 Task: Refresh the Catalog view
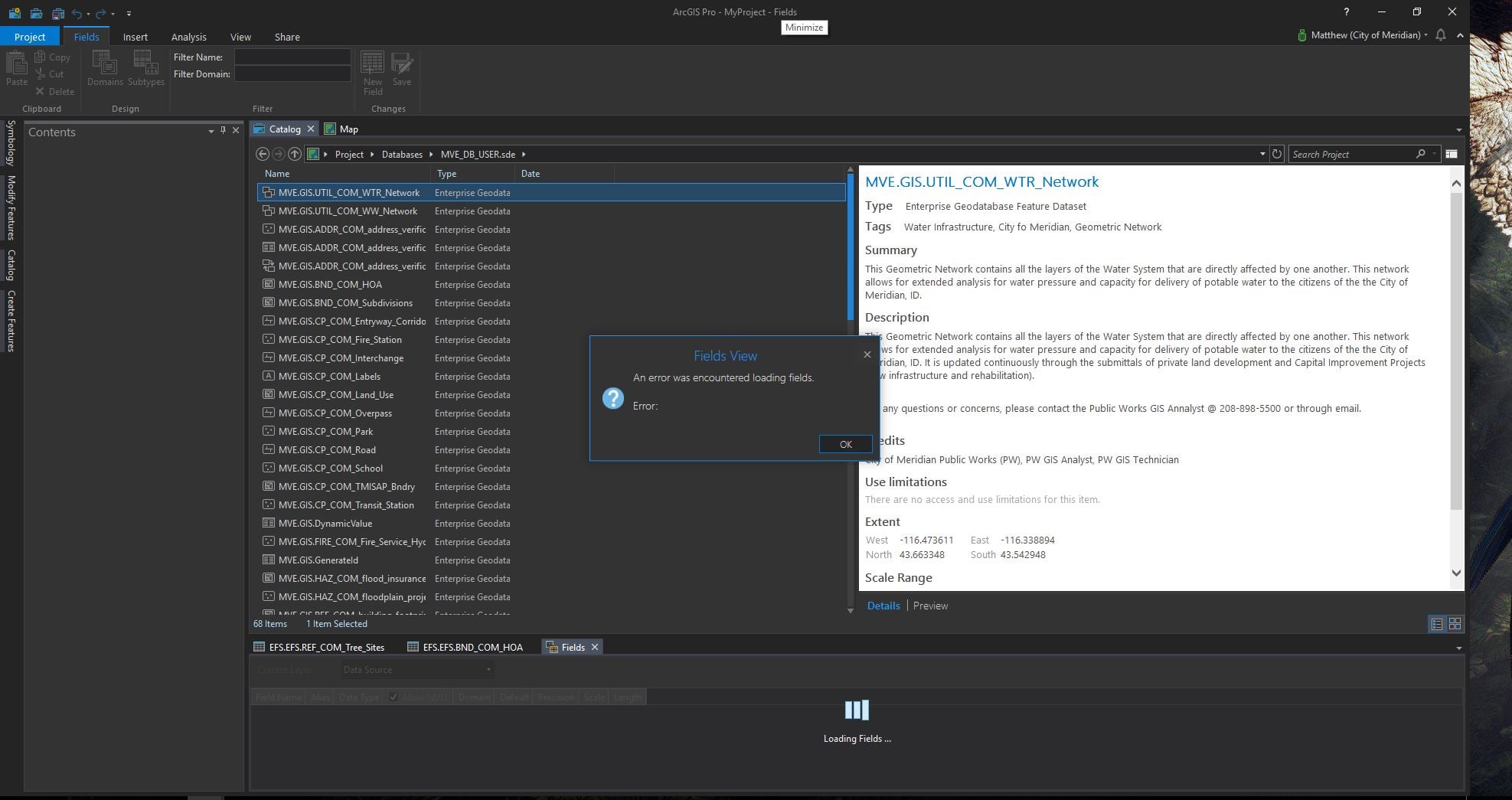(x=1277, y=154)
